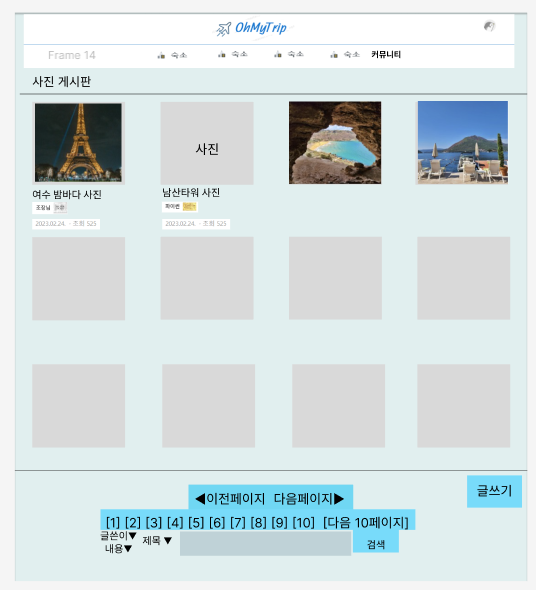The height and width of the screenshot is (590, 536).
Task: Select the yellow badge under 남산타워 사진
Action: pos(189,207)
